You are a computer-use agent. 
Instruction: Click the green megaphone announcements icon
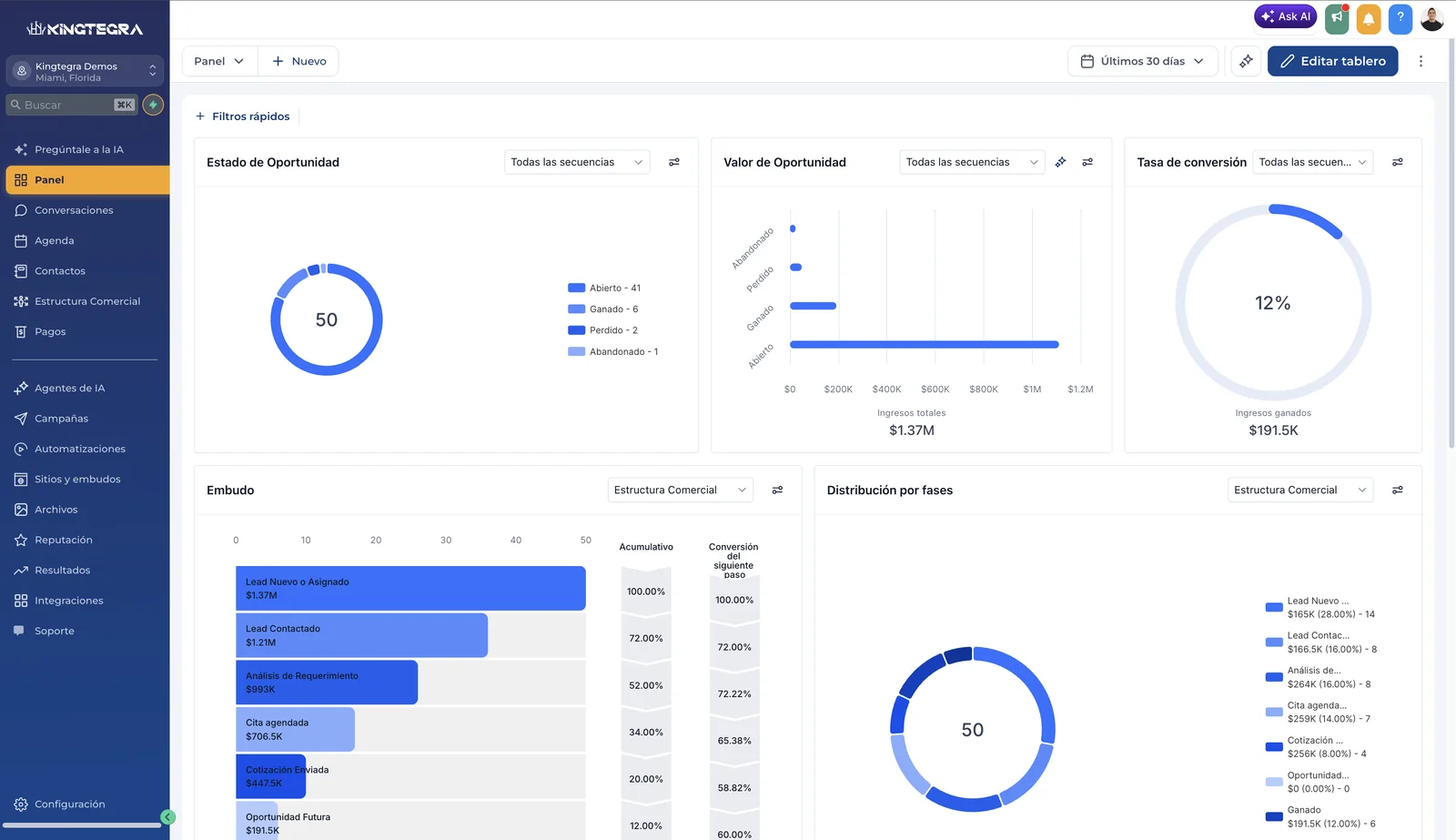(1337, 18)
